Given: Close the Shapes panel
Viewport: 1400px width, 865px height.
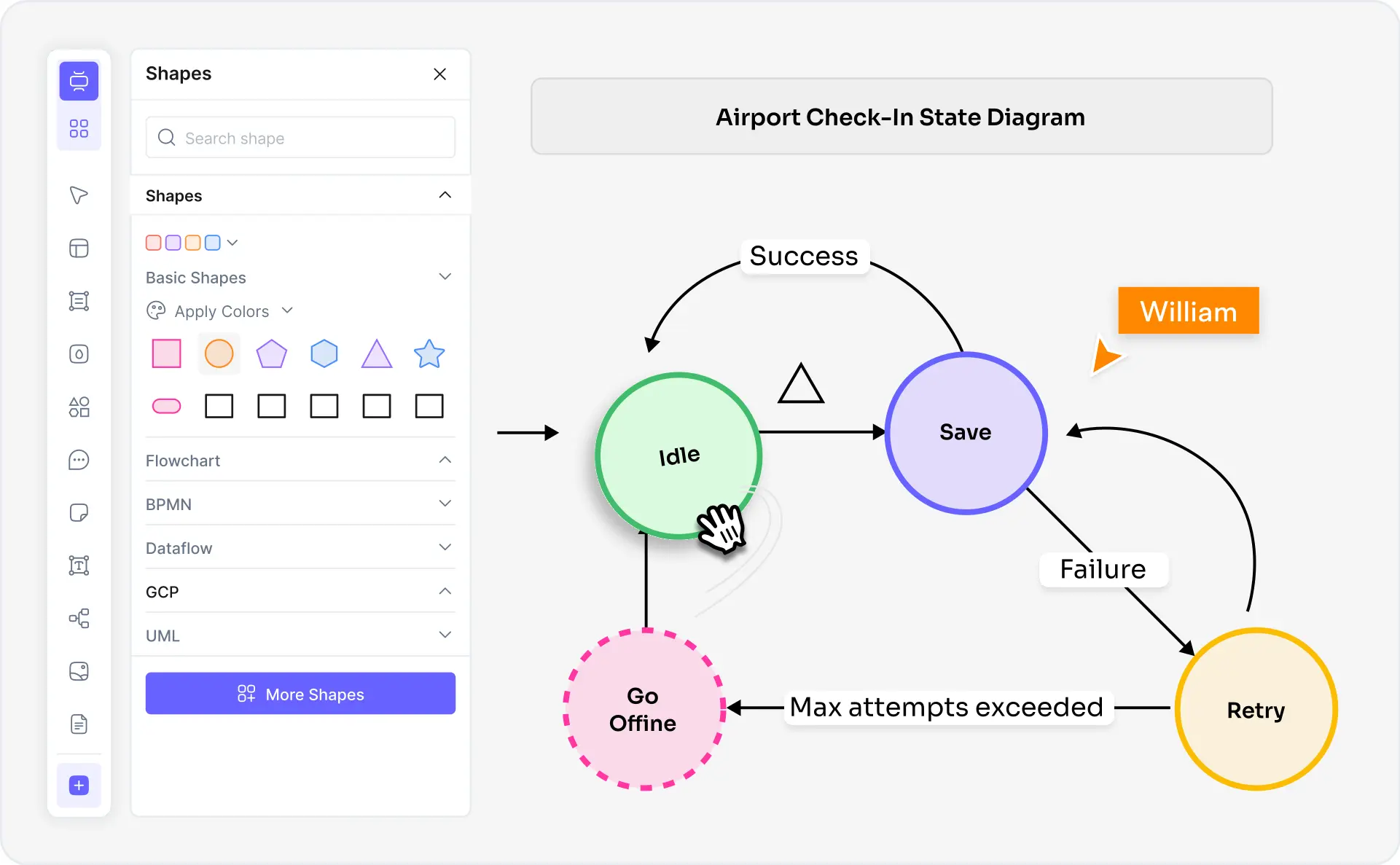Looking at the screenshot, I should coord(439,74).
